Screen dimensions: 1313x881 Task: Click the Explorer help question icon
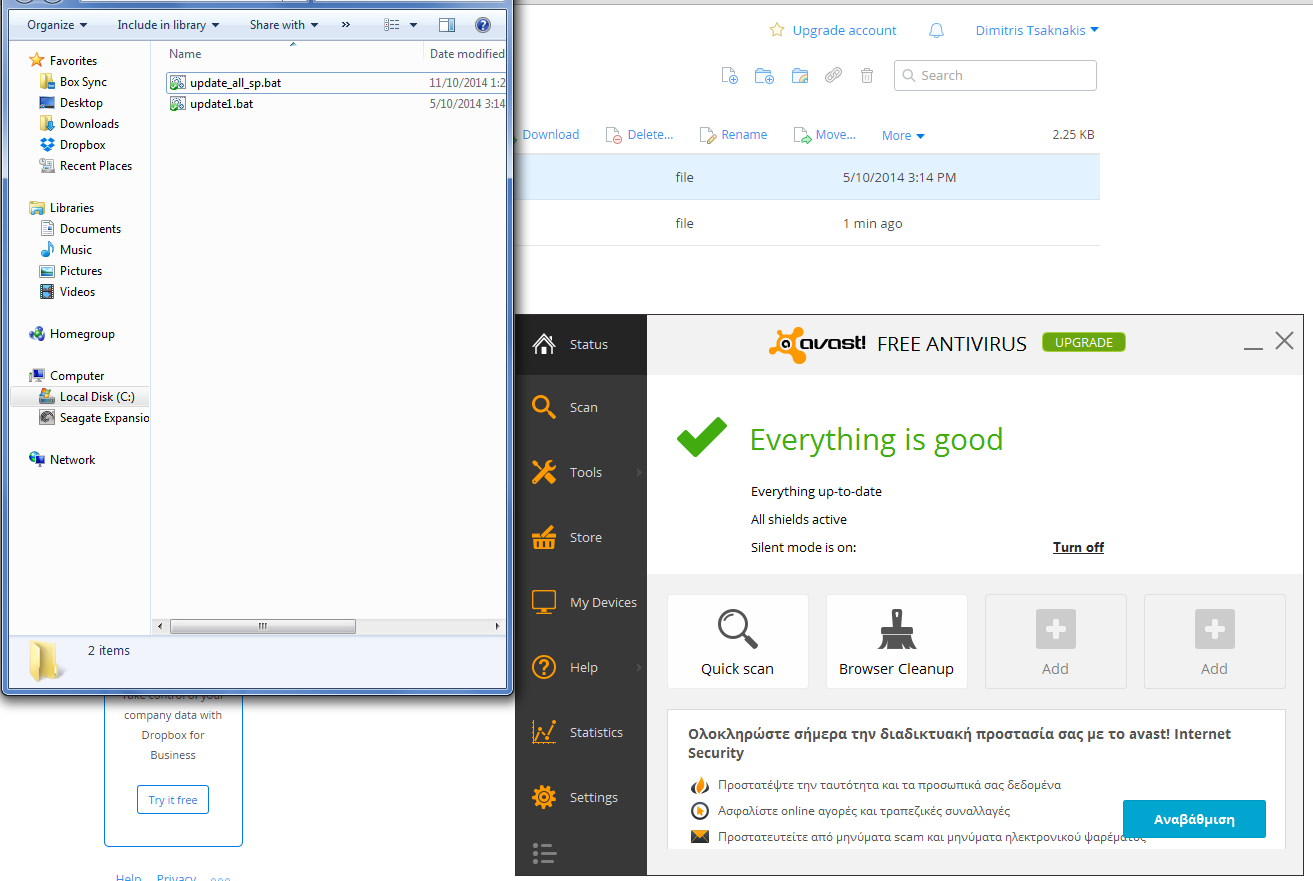click(x=483, y=25)
